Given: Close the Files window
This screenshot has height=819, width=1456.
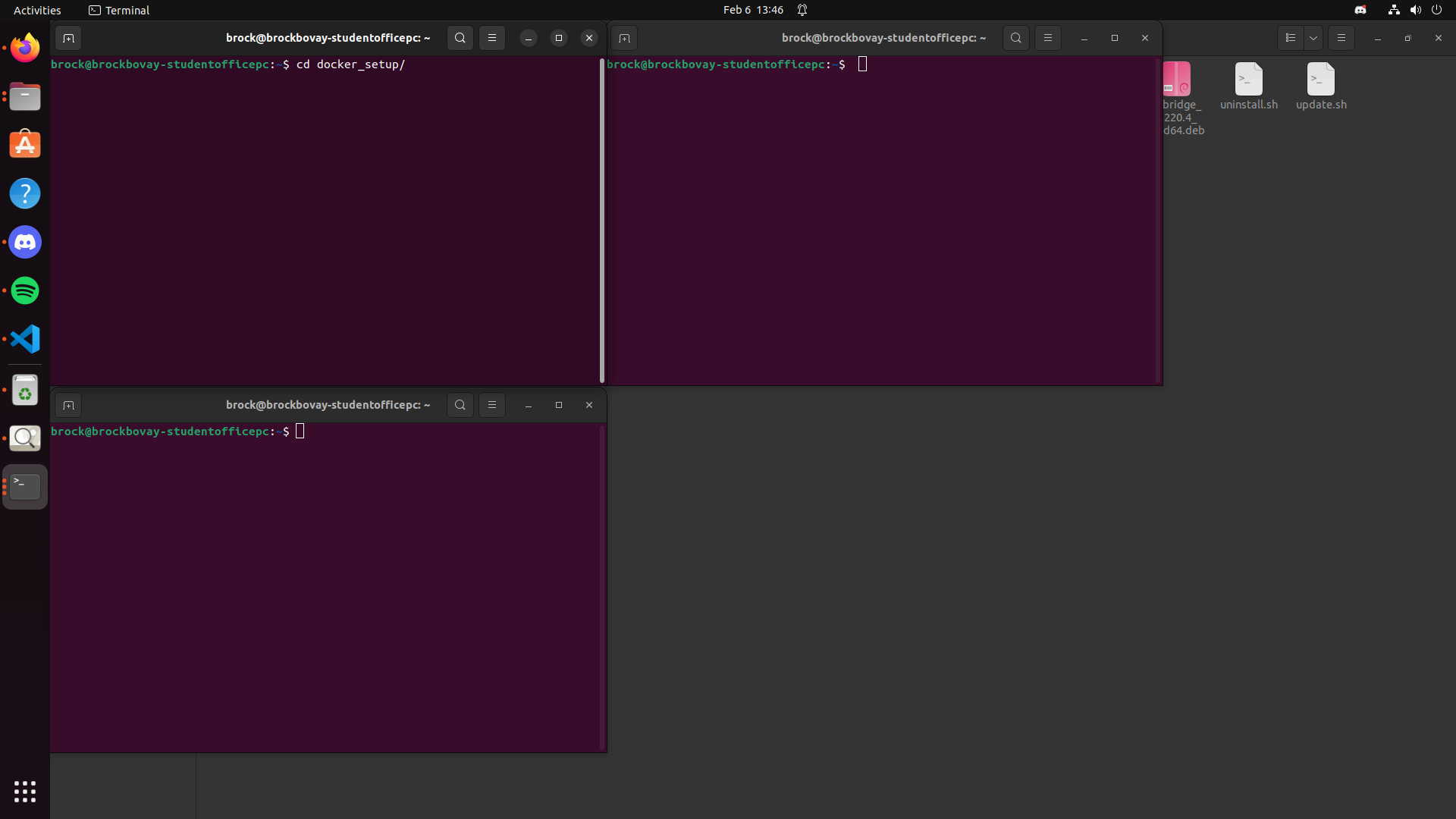Looking at the screenshot, I should pyautogui.click(x=1439, y=38).
